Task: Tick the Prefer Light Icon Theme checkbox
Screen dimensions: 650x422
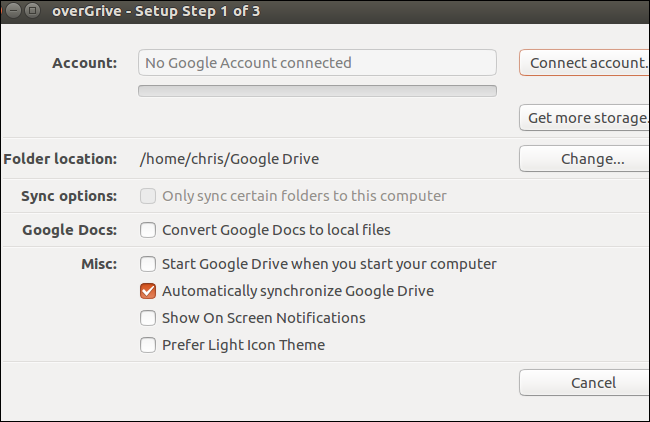Action: point(148,345)
